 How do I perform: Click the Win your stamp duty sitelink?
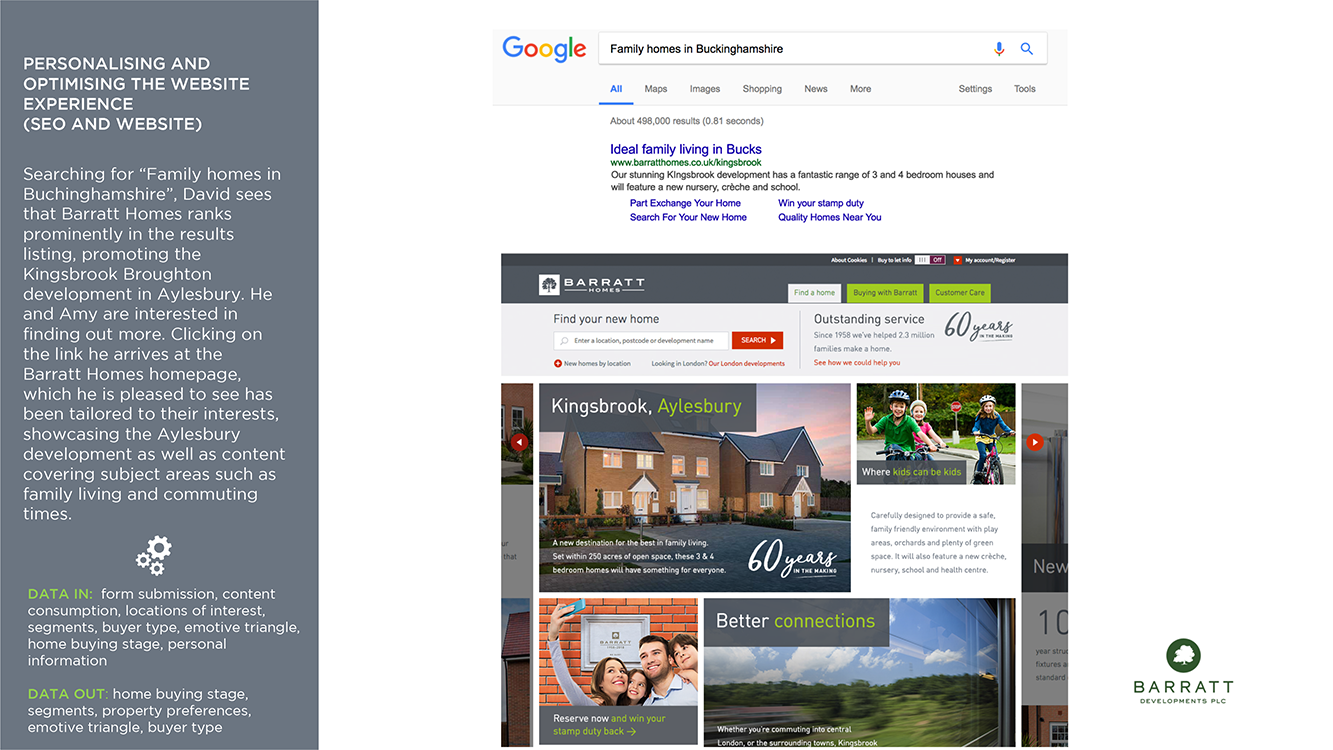820,203
